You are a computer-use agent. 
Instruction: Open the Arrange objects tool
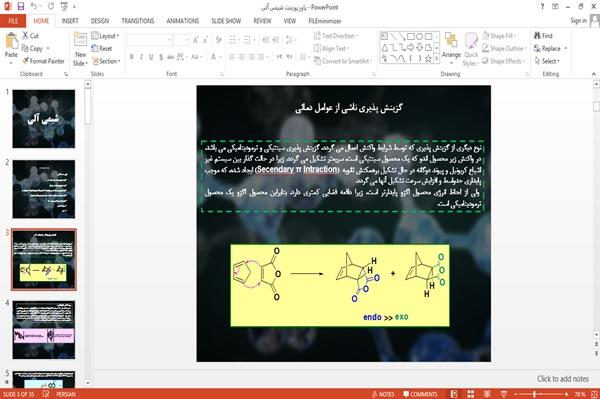[451, 48]
